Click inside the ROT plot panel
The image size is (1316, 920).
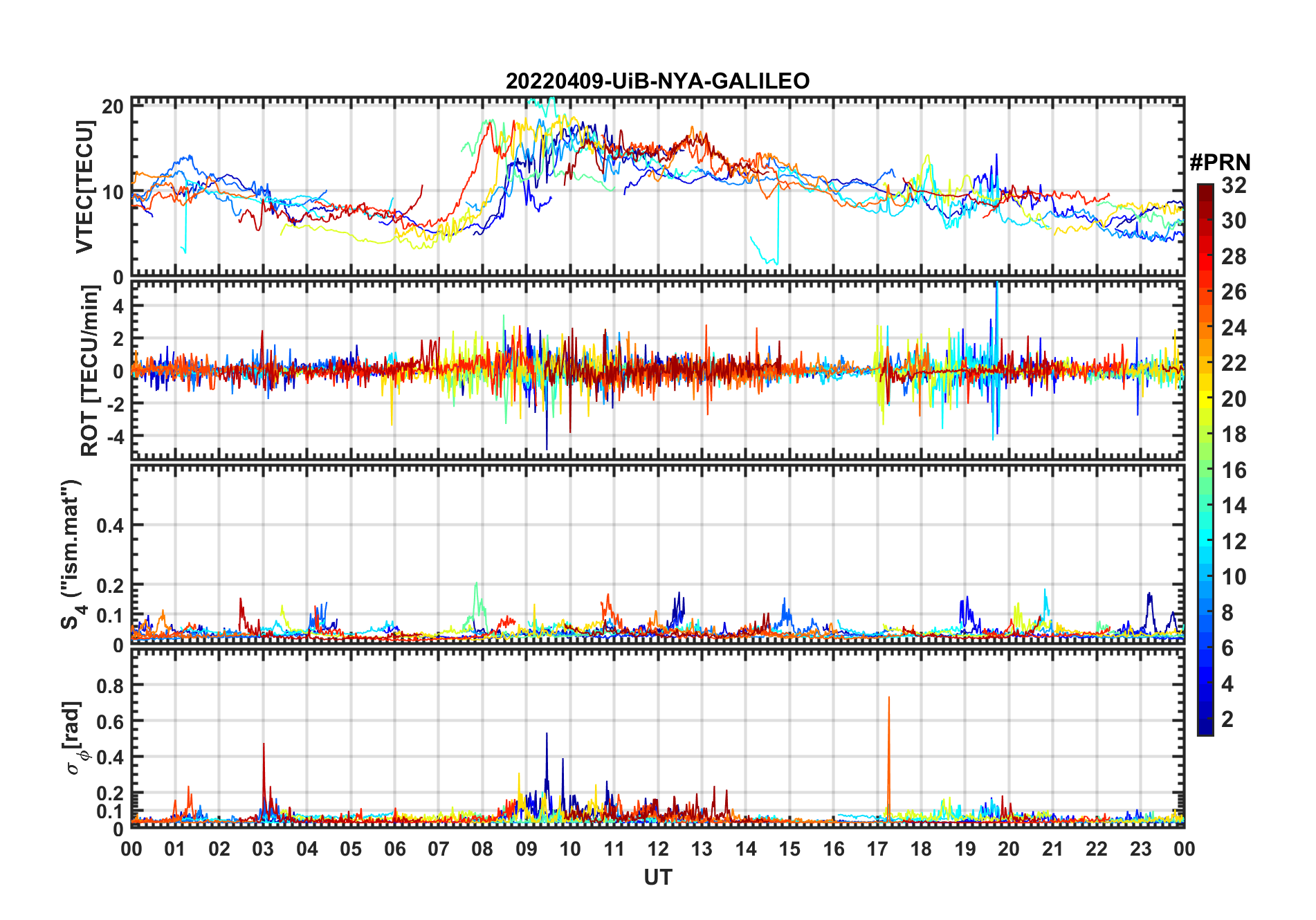pyautogui.click(x=657, y=370)
